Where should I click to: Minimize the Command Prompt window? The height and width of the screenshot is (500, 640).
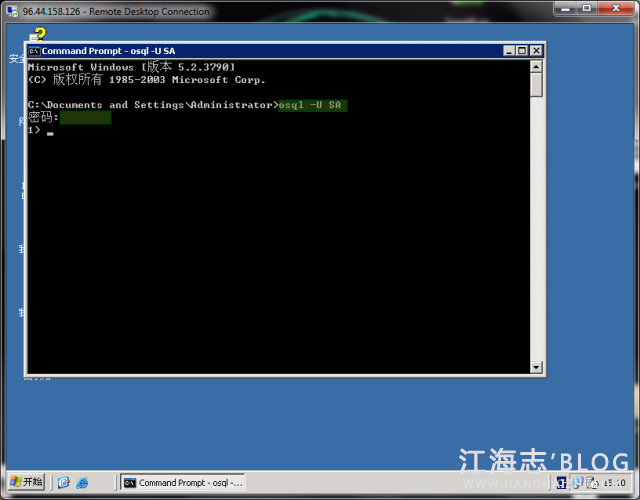click(x=509, y=50)
